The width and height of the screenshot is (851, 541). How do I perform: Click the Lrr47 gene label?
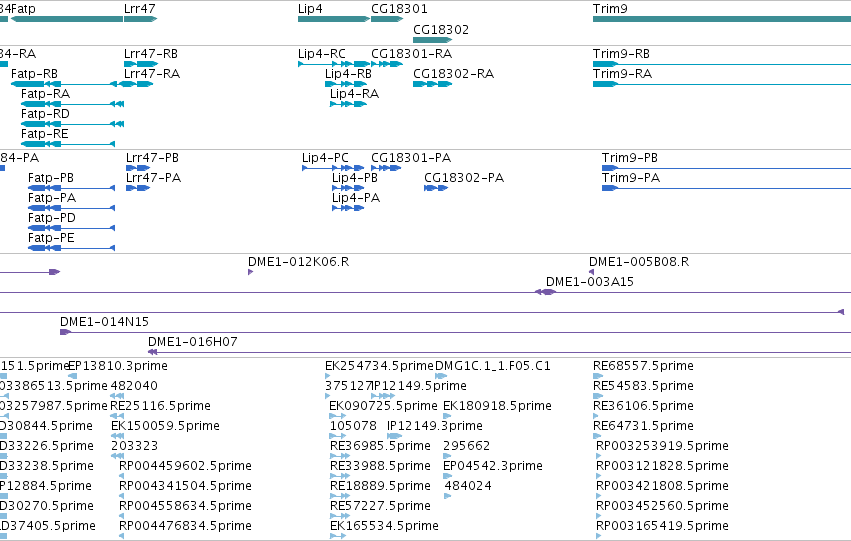pyautogui.click(x=139, y=9)
